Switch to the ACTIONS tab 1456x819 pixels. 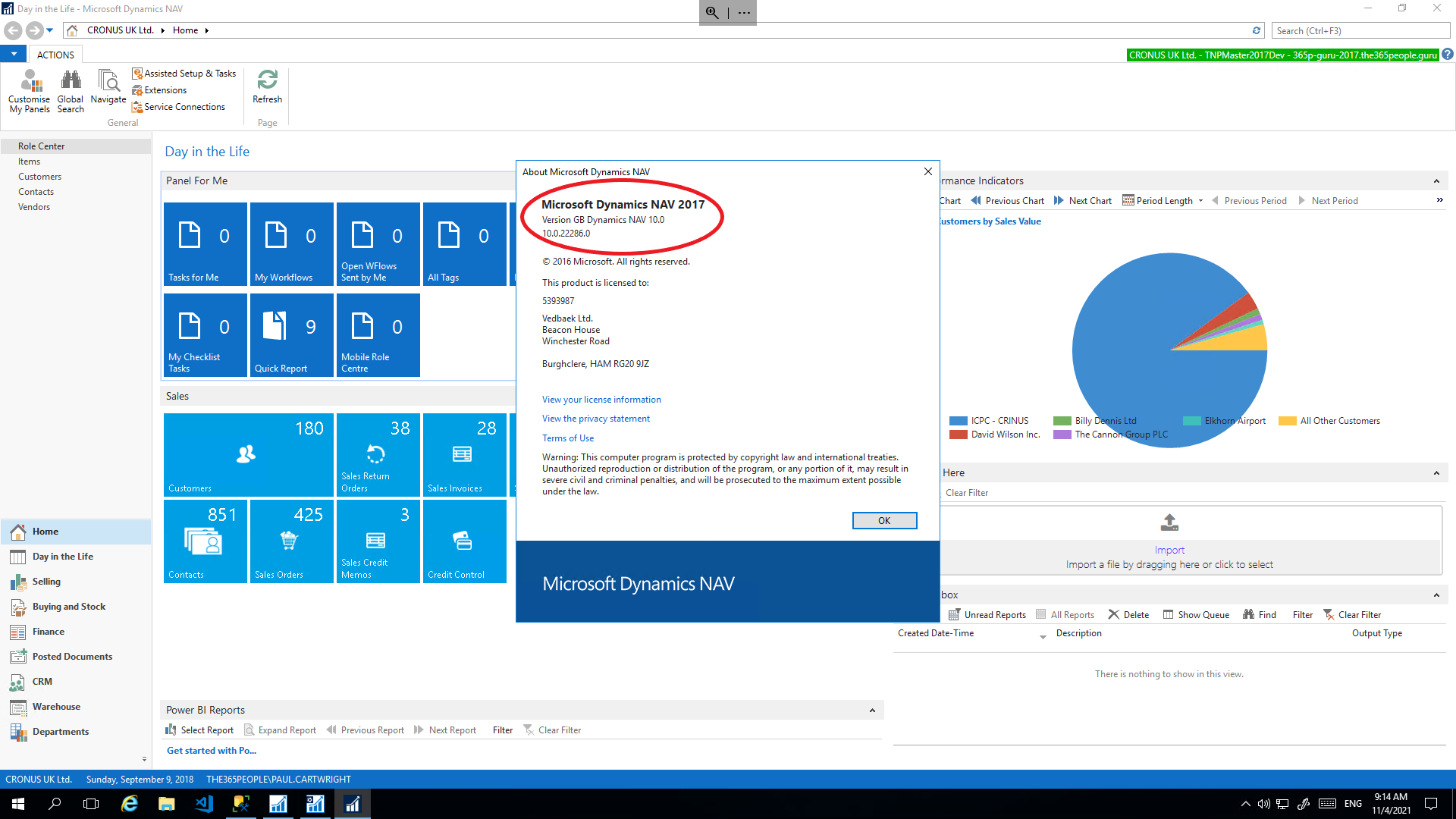pos(55,54)
